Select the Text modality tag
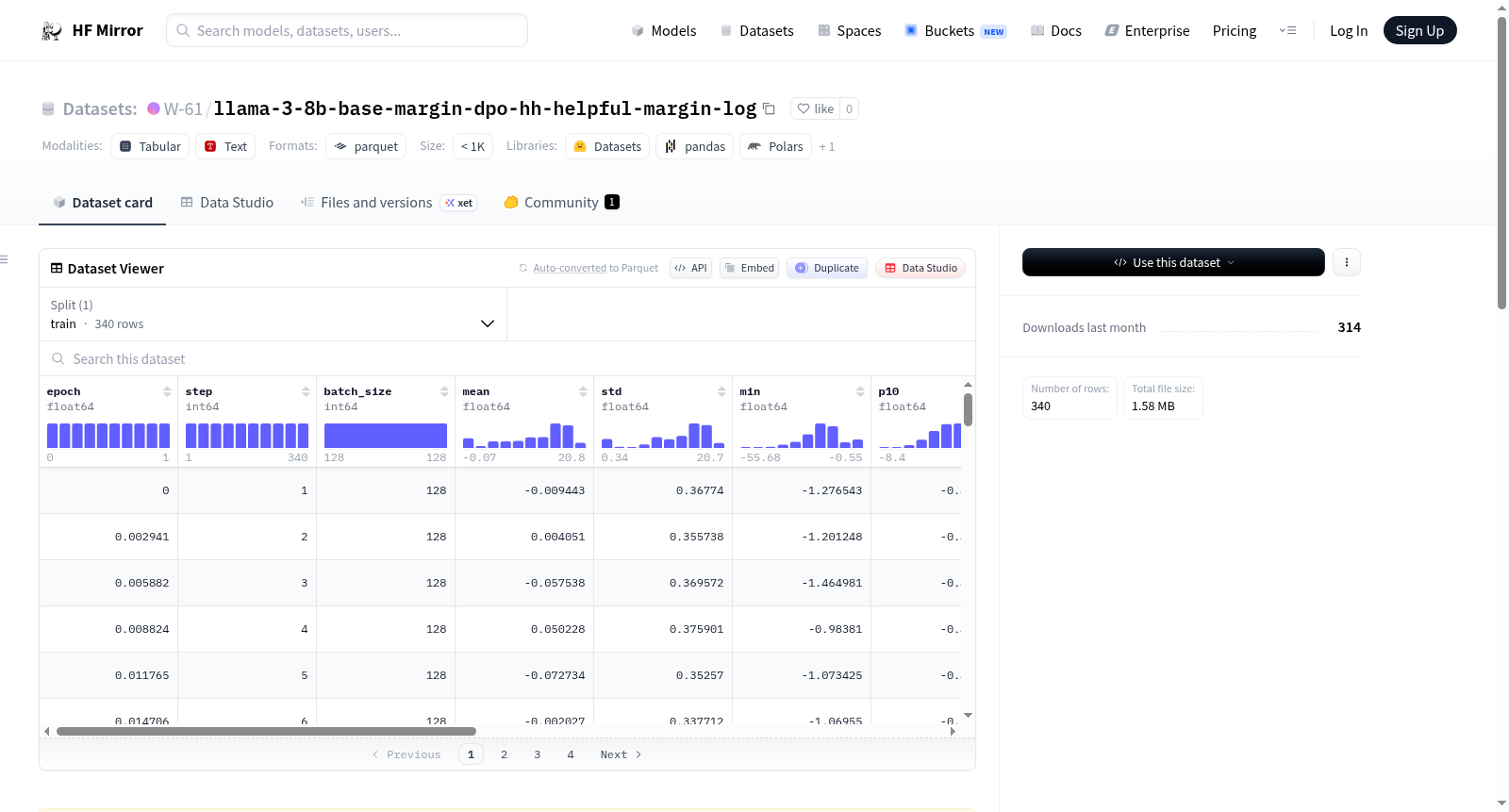 pos(225,146)
